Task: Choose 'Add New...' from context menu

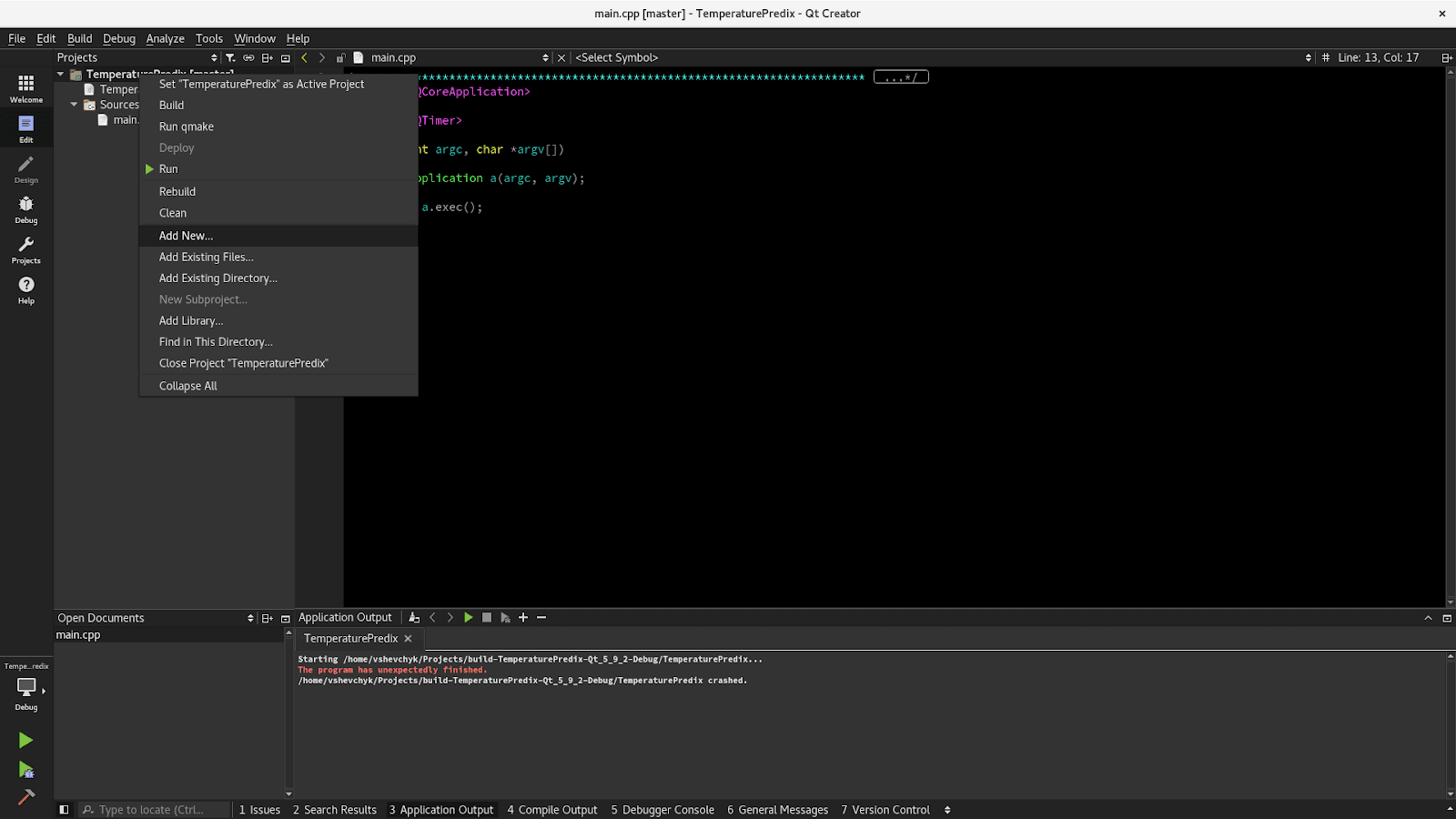Action: pyautogui.click(x=186, y=236)
